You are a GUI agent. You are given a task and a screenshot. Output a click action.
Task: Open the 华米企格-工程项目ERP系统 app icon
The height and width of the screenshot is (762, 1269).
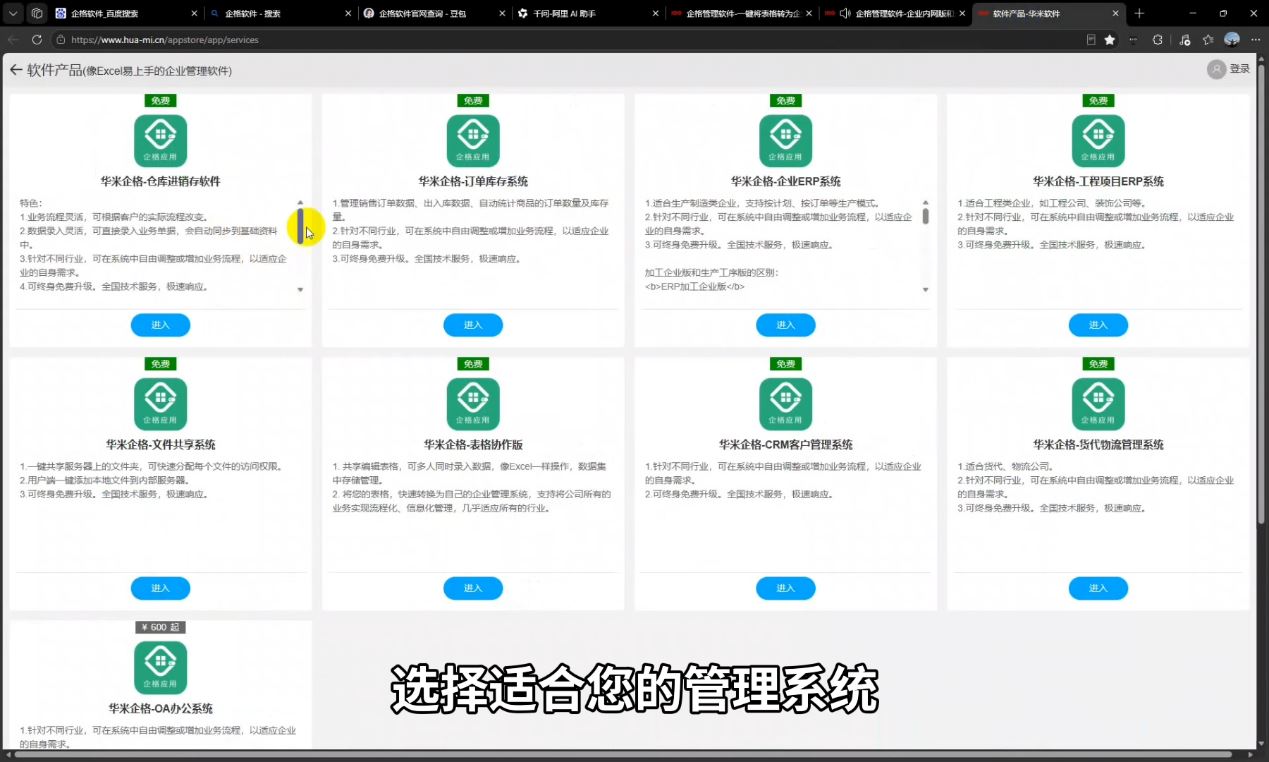[1098, 141]
